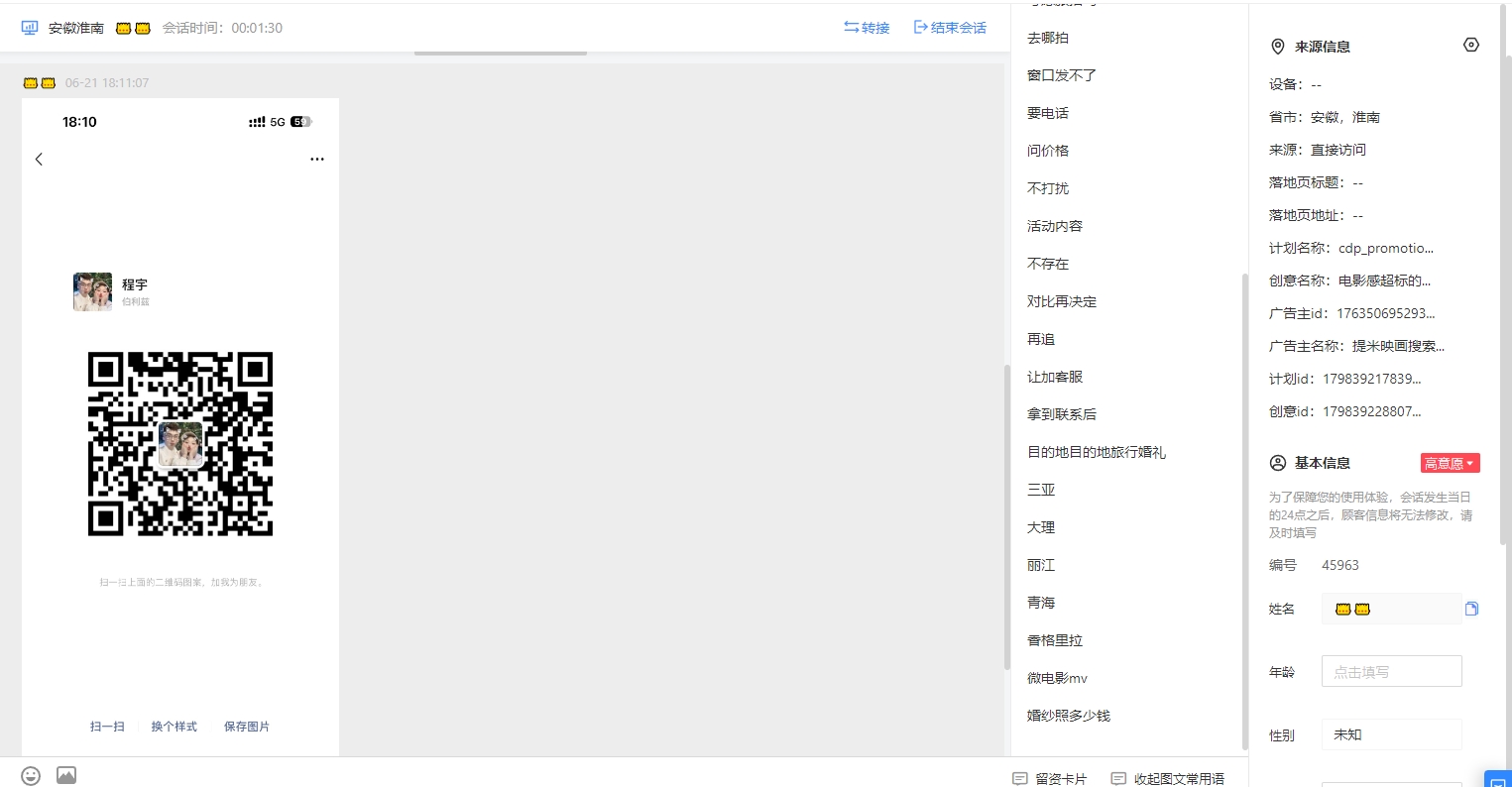Select quick phrase 对比再决定
Screen dimensions: 1512x787
[x=1062, y=301]
